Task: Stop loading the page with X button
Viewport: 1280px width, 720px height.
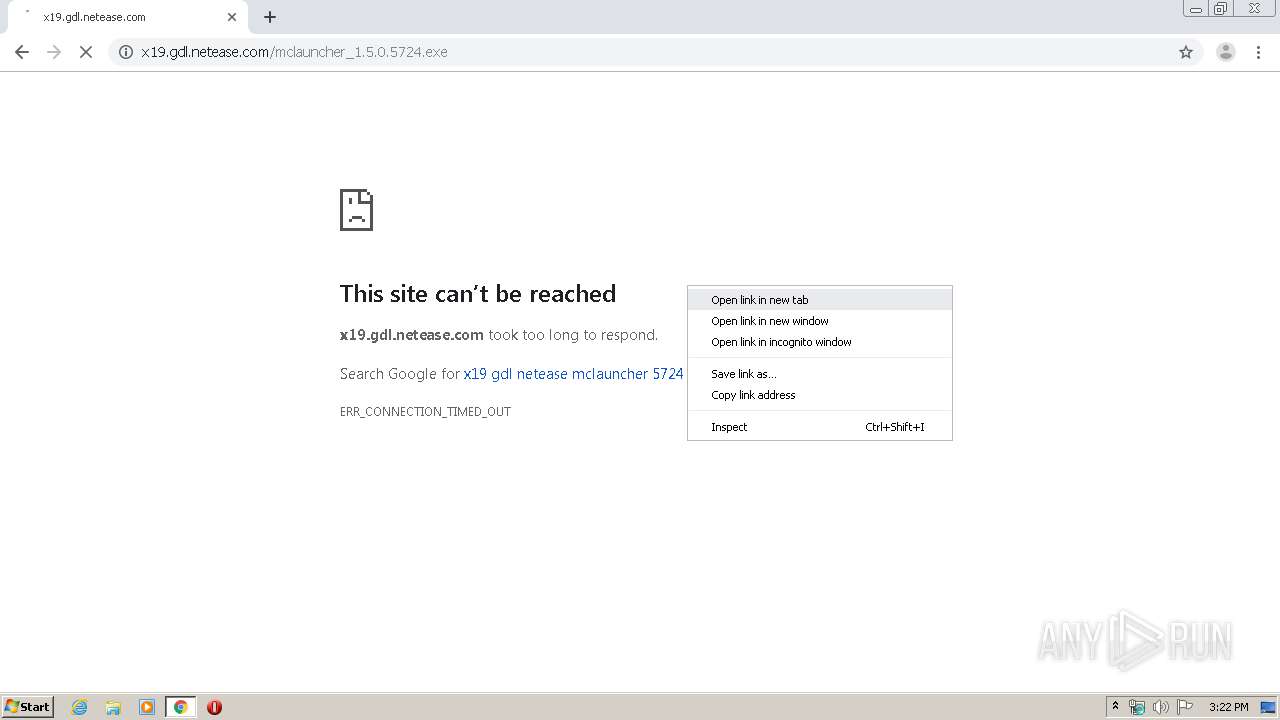Action: click(x=86, y=52)
